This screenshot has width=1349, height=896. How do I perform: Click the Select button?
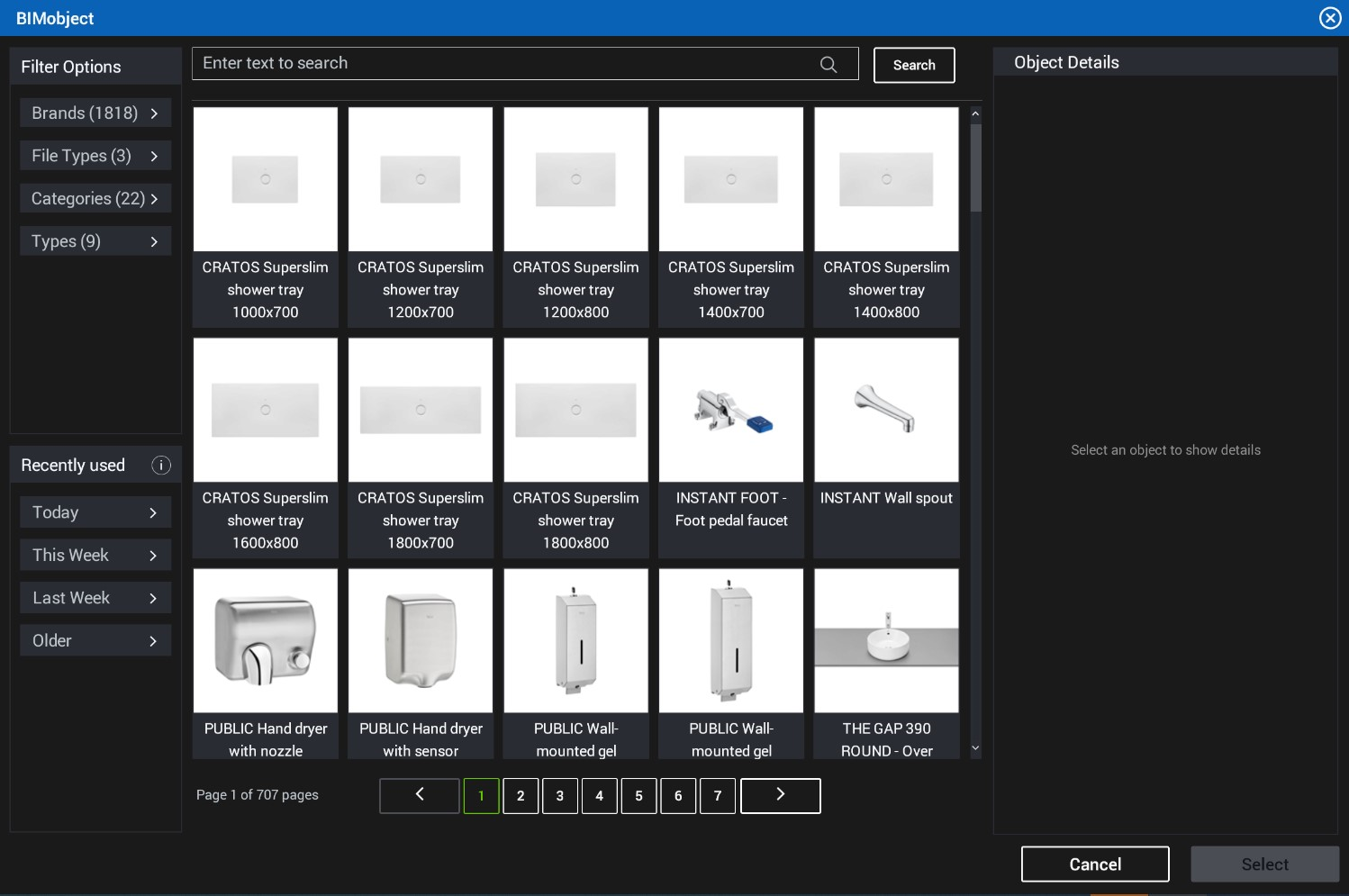[1264, 864]
